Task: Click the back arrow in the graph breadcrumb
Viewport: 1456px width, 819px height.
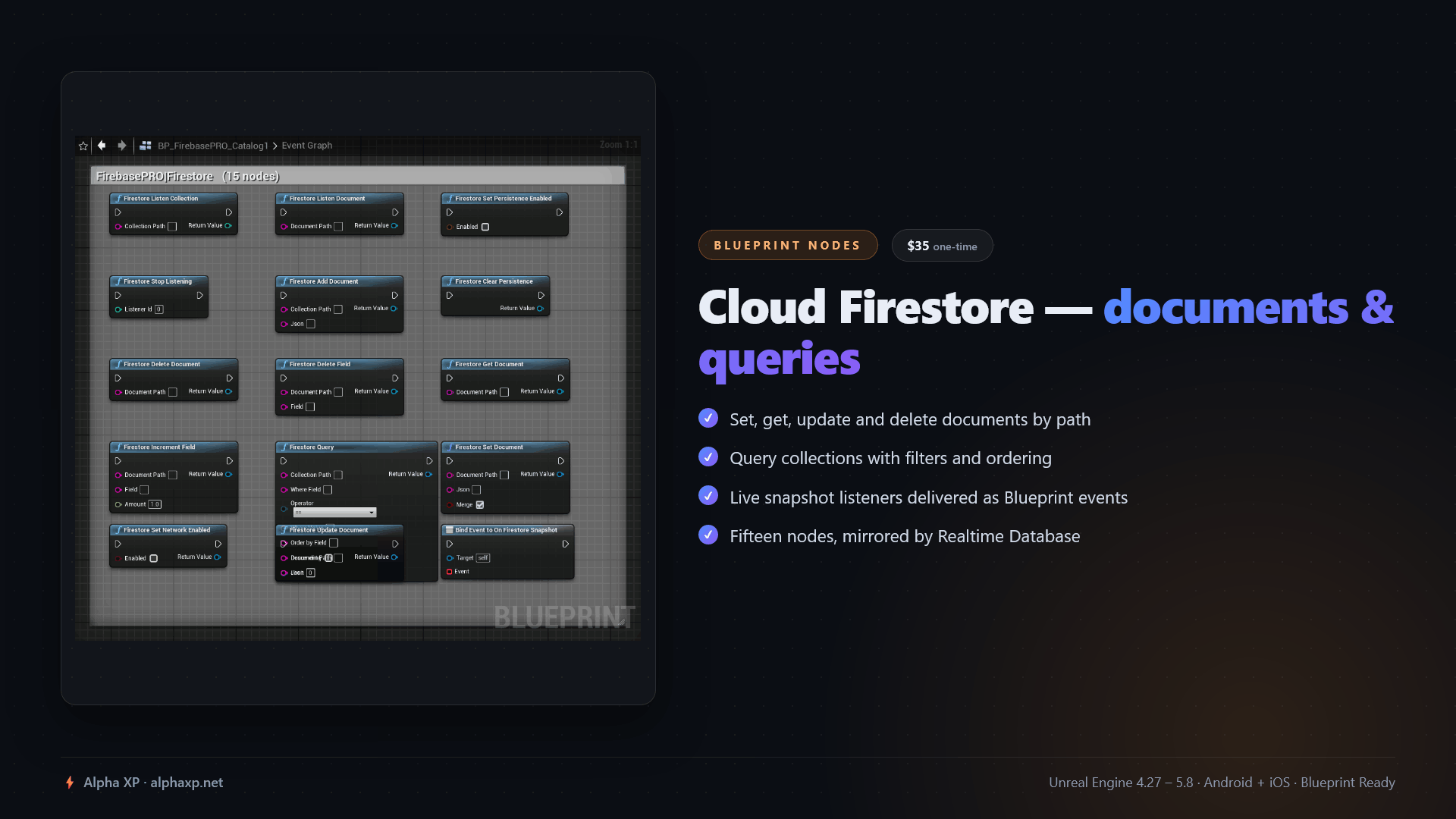Action: (x=102, y=146)
